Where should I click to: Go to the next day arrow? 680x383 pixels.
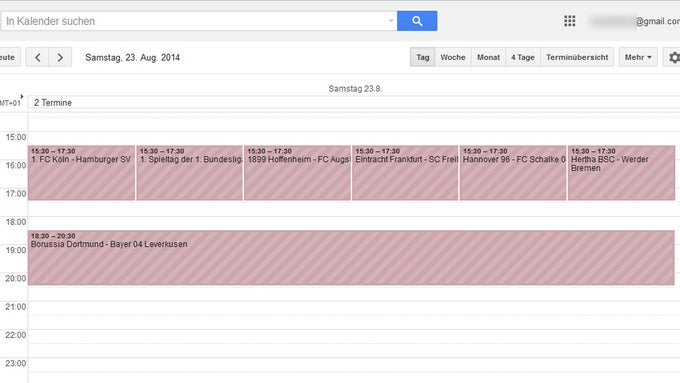point(60,57)
